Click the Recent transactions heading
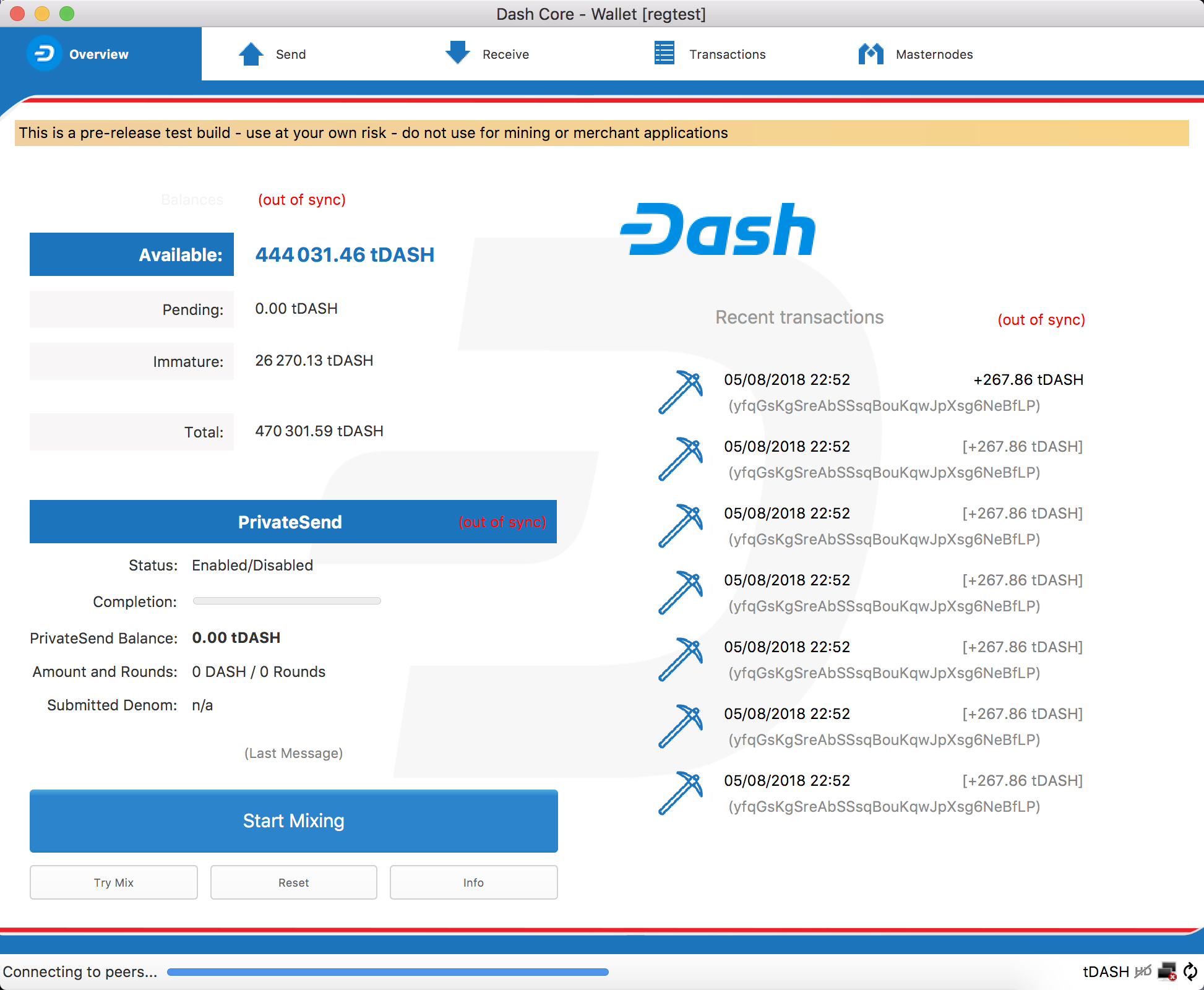Screen dimensions: 1204x990 pos(799,317)
